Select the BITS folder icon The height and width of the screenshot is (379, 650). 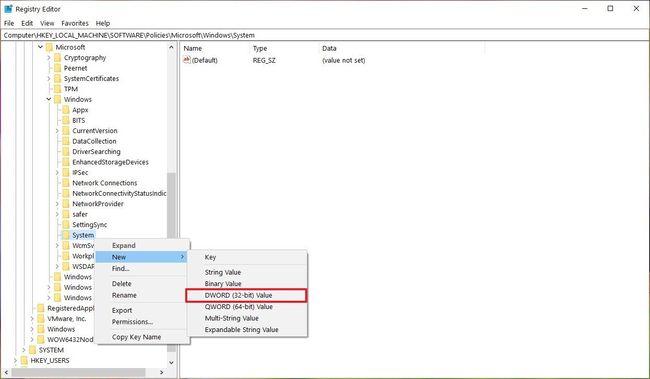[66, 120]
